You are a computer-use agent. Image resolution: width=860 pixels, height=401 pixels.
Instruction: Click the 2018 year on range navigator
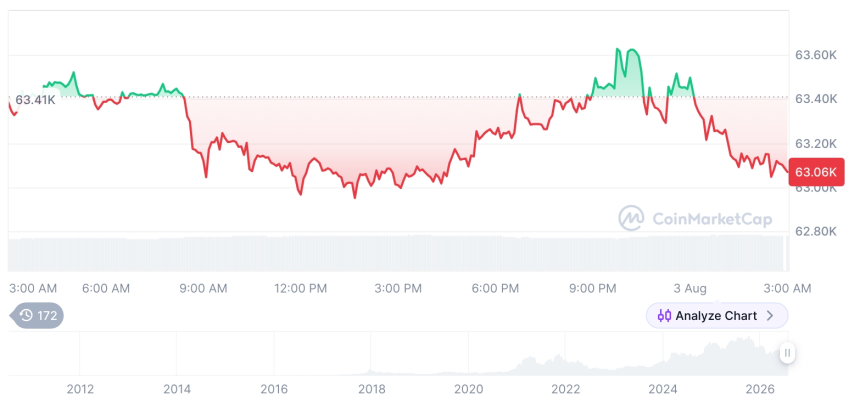click(371, 389)
